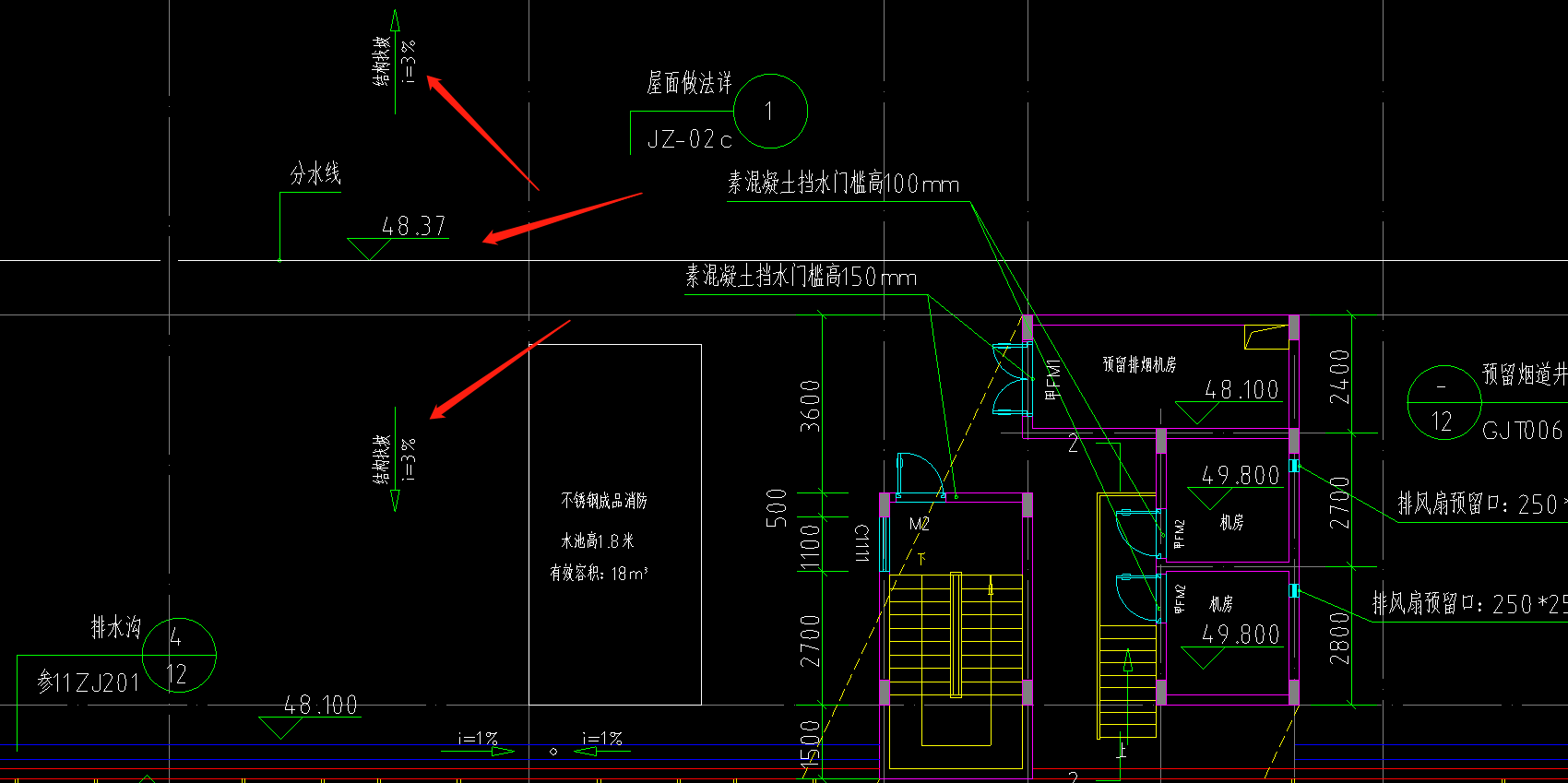Viewport: 1568px width, 783px height.
Task: Click the 1100 dimension text
Action: pyautogui.click(x=810, y=548)
